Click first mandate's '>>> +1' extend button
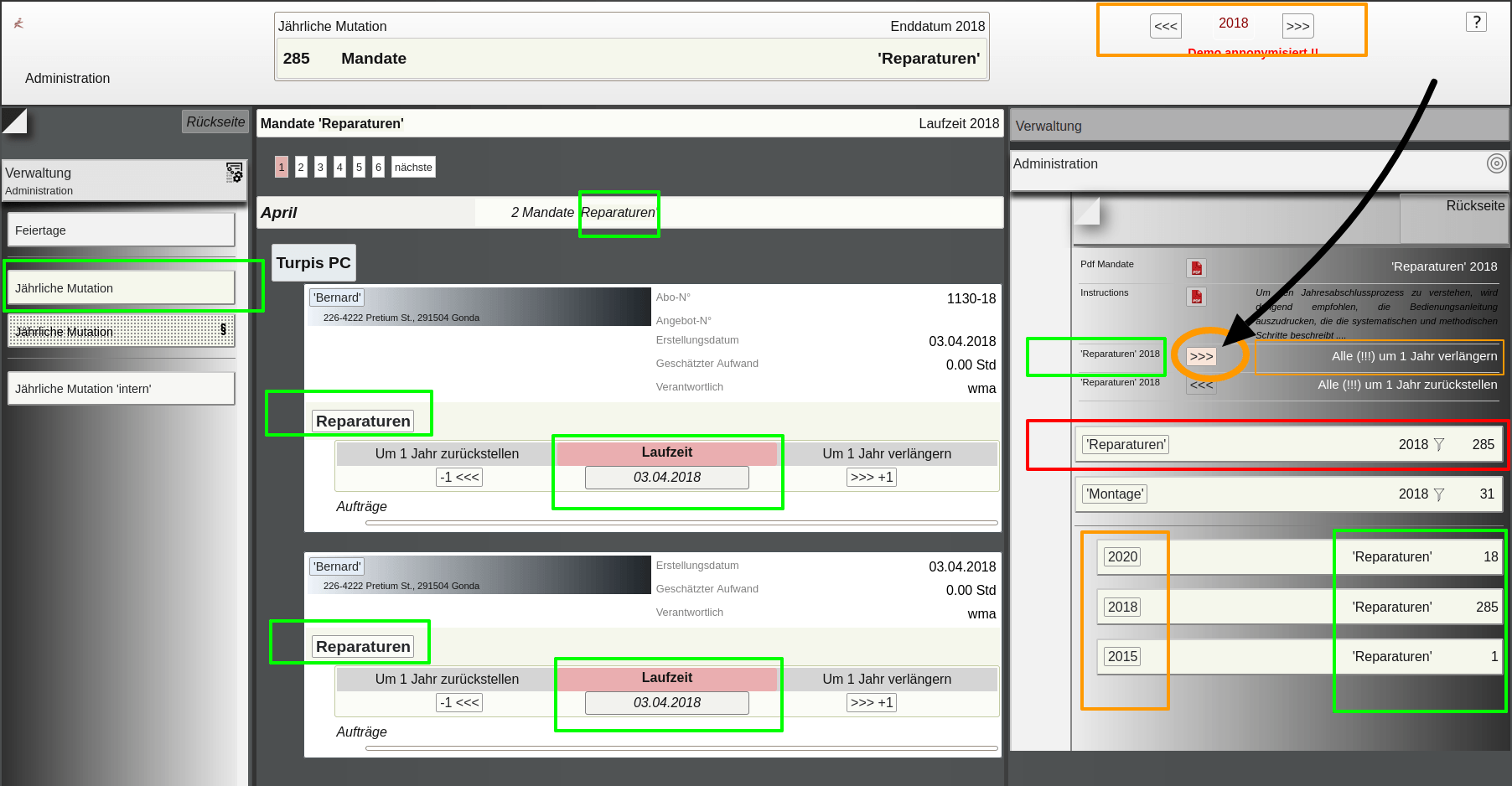Image resolution: width=1512 pixels, height=786 pixels. click(x=872, y=478)
